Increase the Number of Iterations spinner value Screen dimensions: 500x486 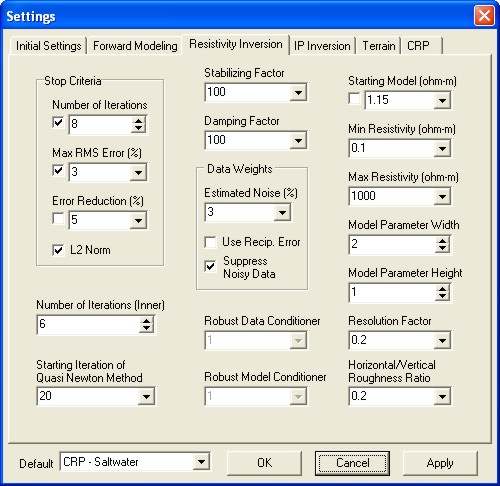138,120
